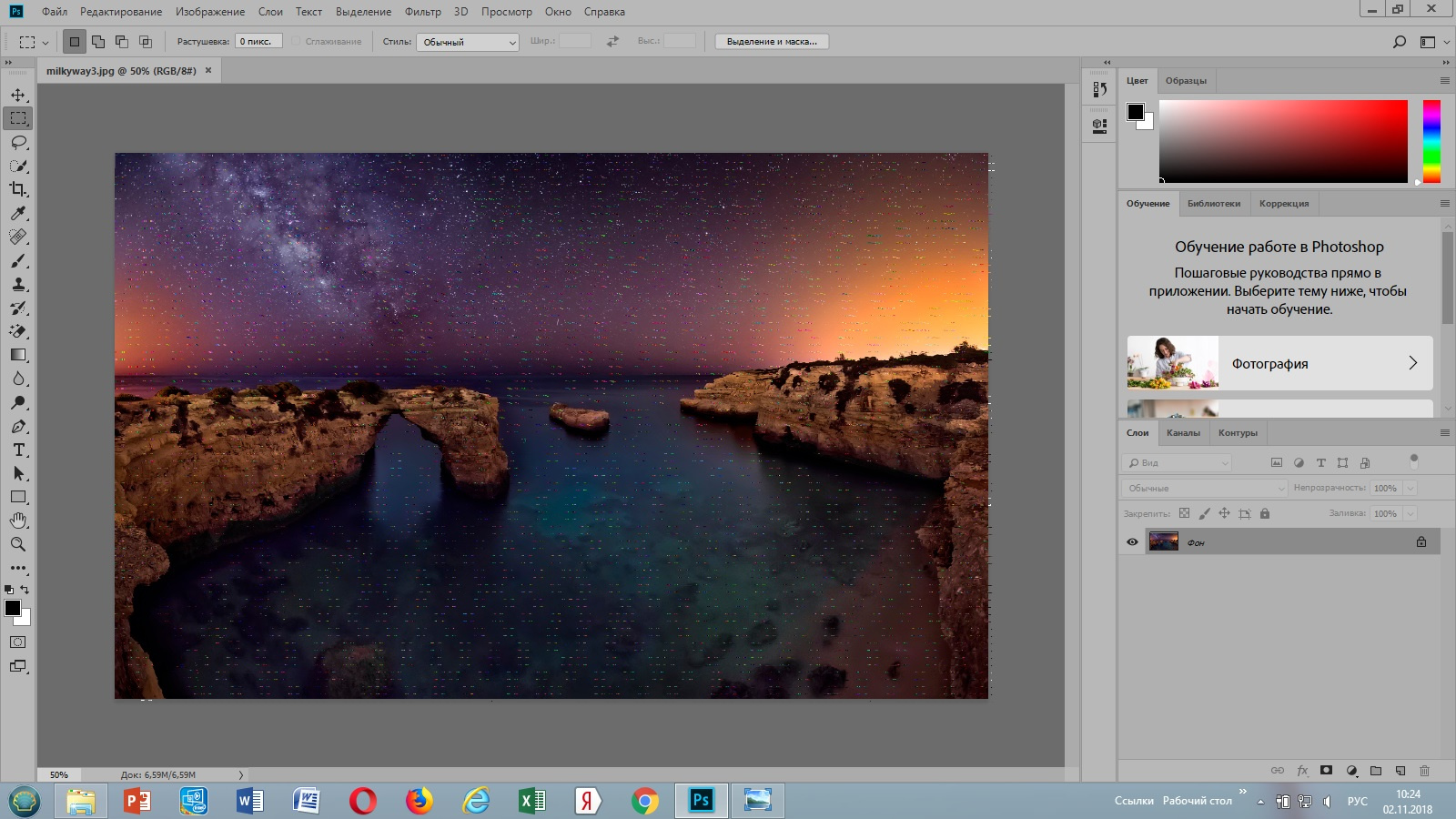Open the Файл menu
The image size is (1456, 819).
(x=55, y=12)
